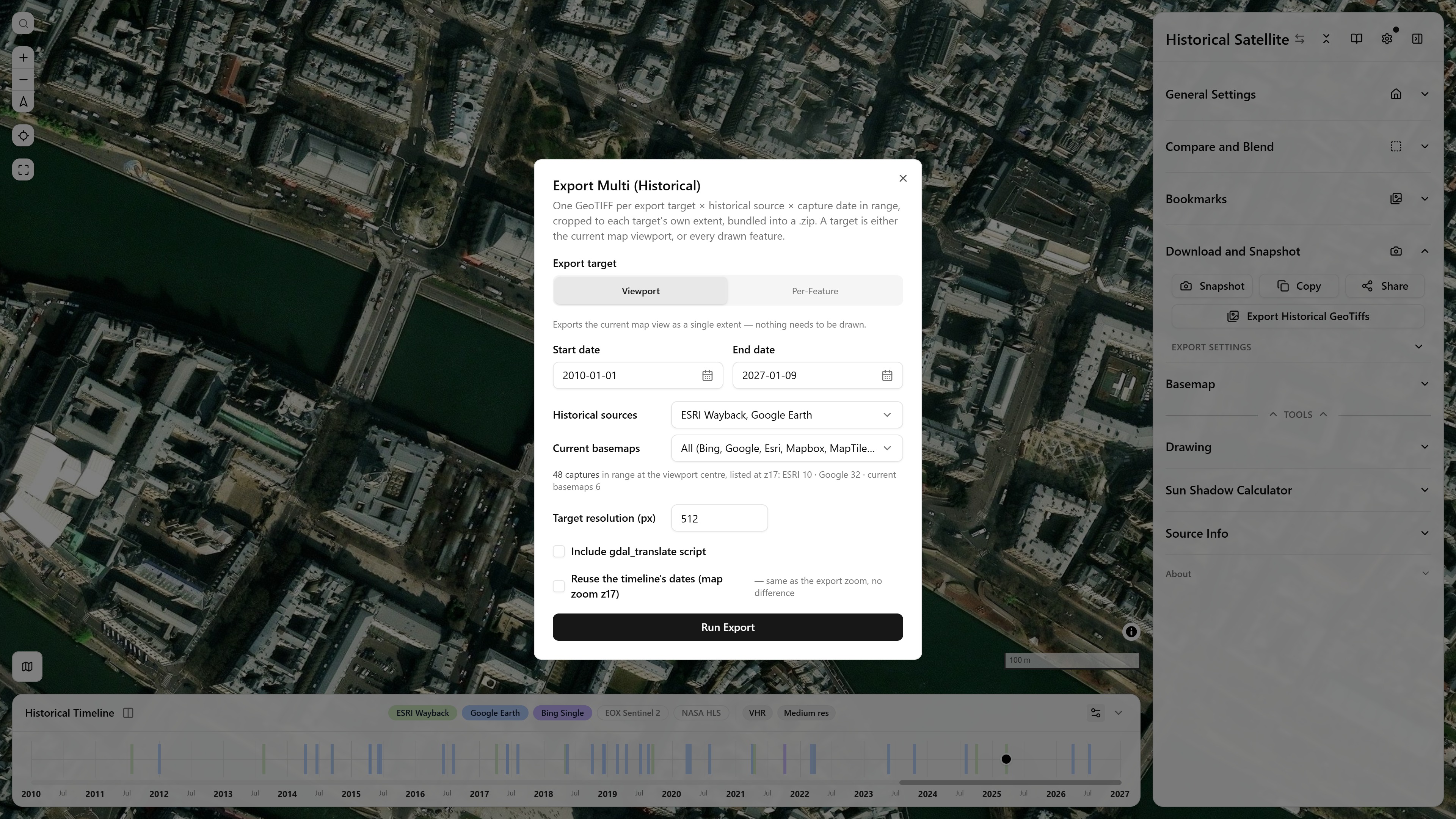The height and width of the screenshot is (819, 1456).
Task: Zoom in with the plus button
Action: click(23, 58)
